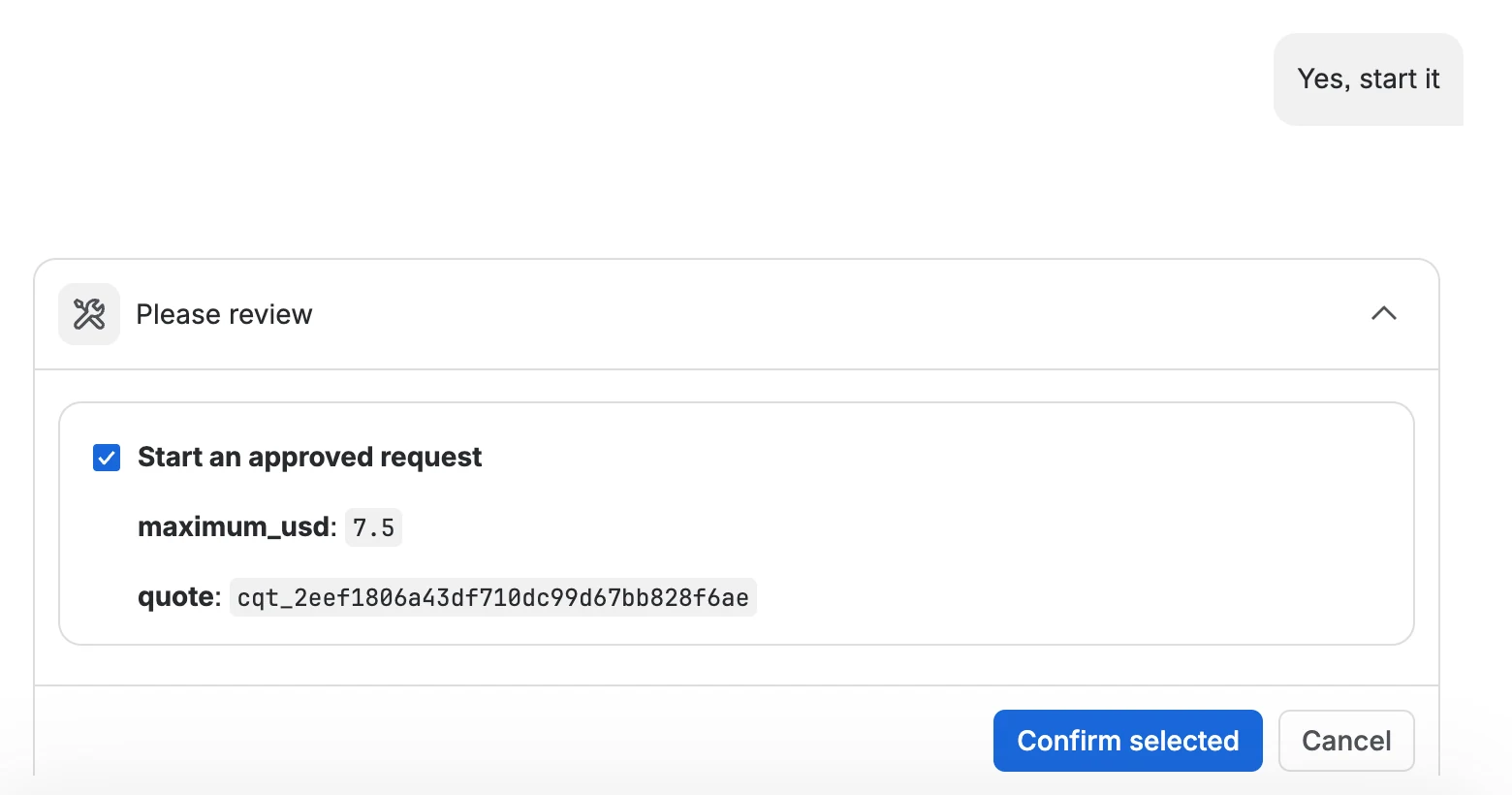The height and width of the screenshot is (795, 1512).
Task: Click the Please review header title
Action: click(x=224, y=314)
